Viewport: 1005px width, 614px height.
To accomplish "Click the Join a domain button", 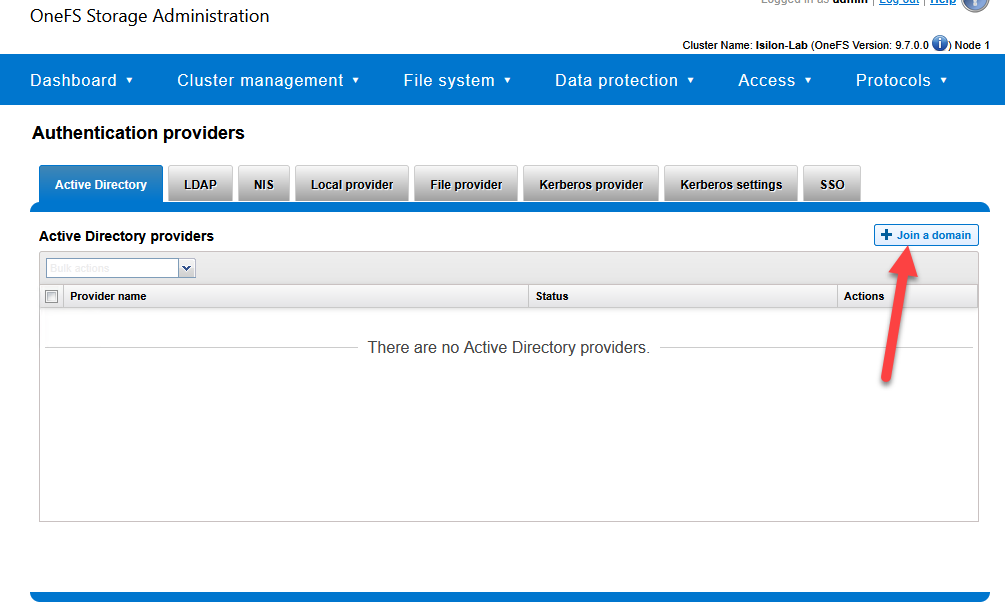I will click(926, 235).
